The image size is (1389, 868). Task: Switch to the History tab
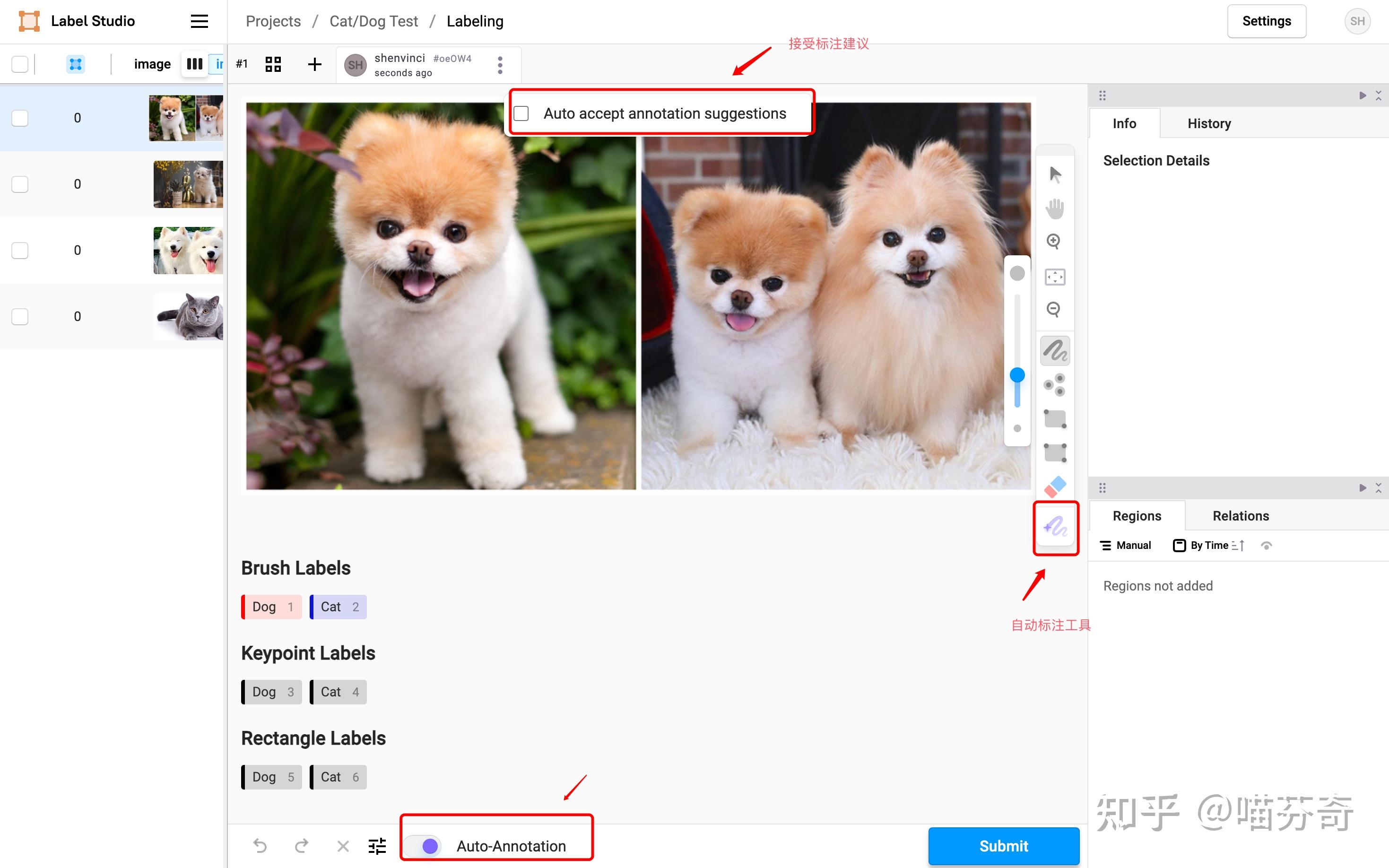pyautogui.click(x=1209, y=123)
